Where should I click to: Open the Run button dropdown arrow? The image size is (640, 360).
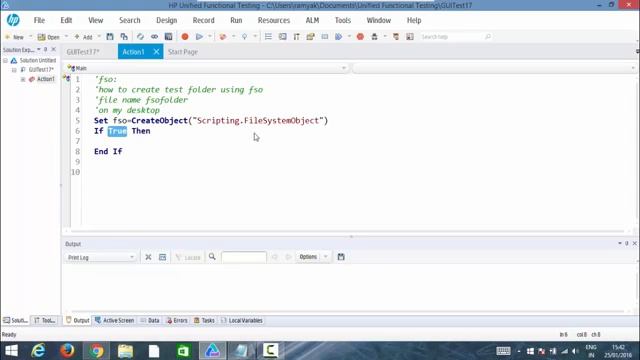(x=210, y=37)
